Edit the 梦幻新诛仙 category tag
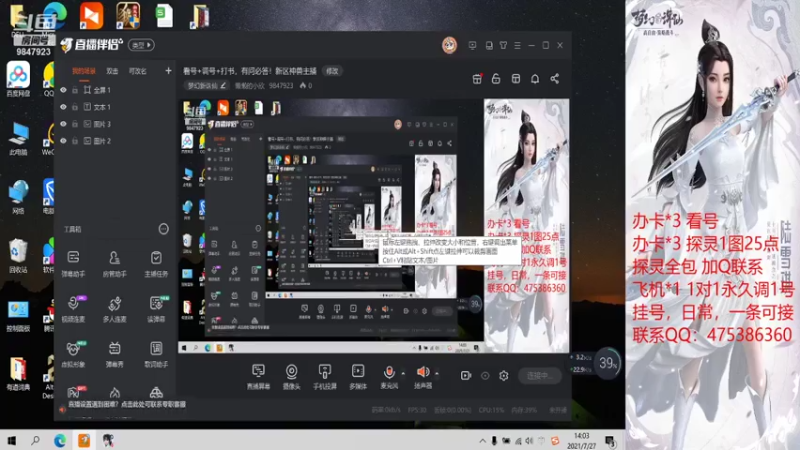This screenshot has height=450, width=800. tap(206, 86)
